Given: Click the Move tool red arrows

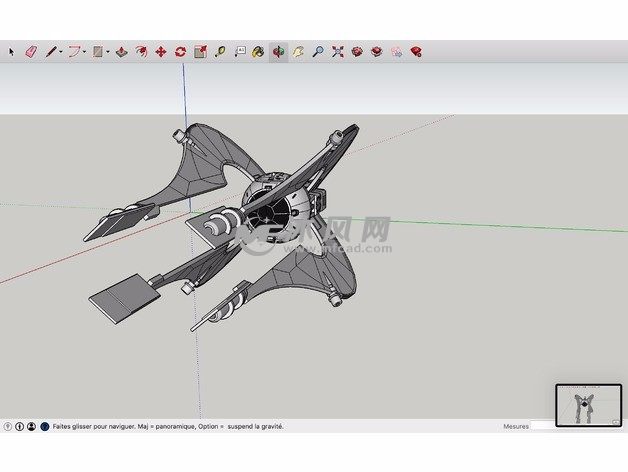Looking at the screenshot, I should pyautogui.click(x=160, y=51).
